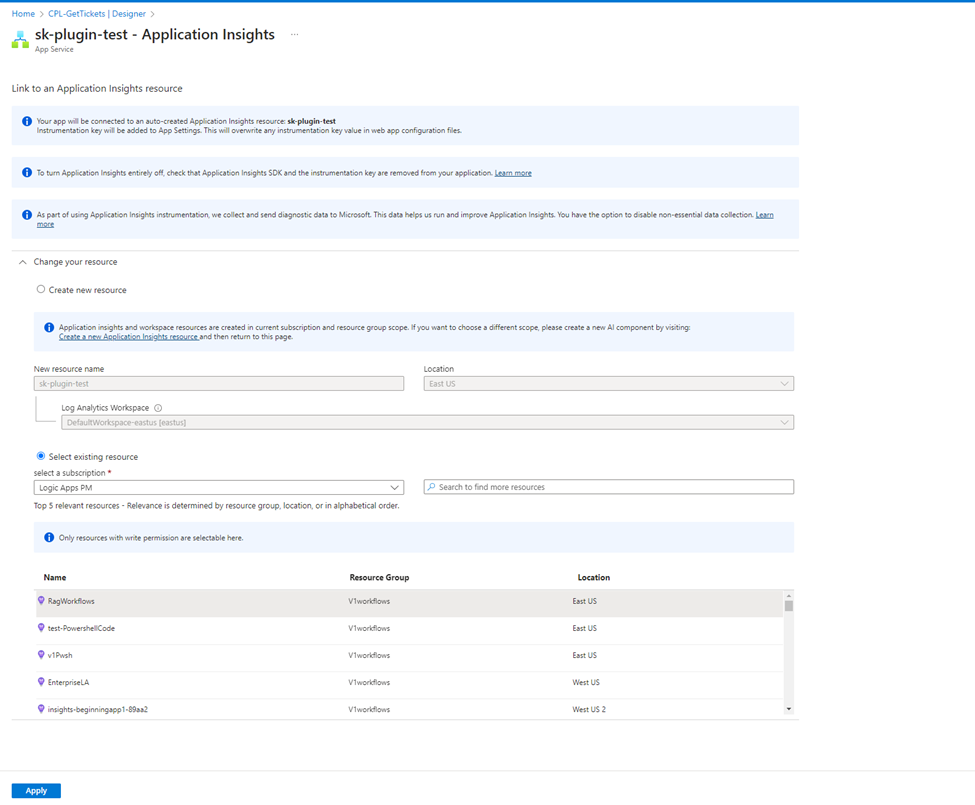Viewport: 975px width, 805px height.
Task: Click the Apply button
Action: pyautogui.click(x=36, y=791)
